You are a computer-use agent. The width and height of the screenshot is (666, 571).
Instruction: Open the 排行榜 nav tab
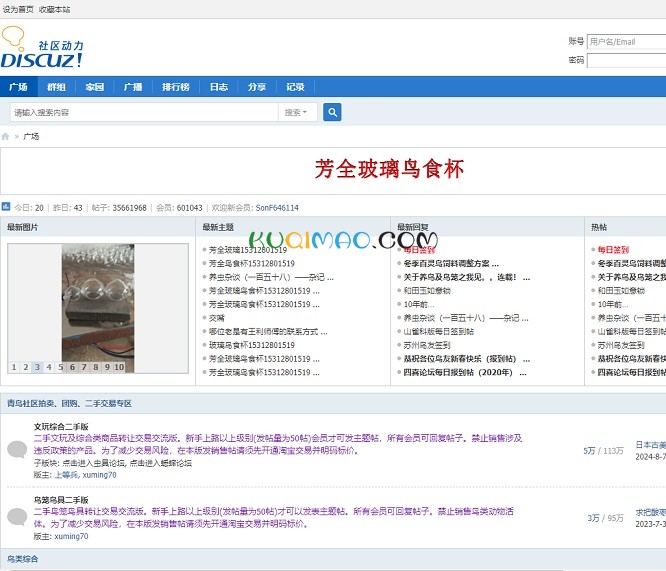point(175,87)
